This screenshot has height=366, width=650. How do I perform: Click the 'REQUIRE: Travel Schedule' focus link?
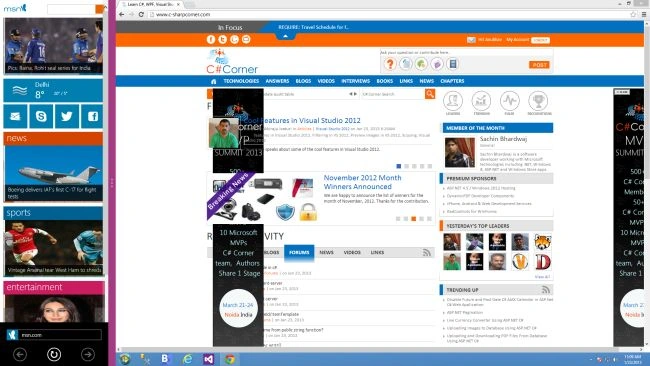313,27
